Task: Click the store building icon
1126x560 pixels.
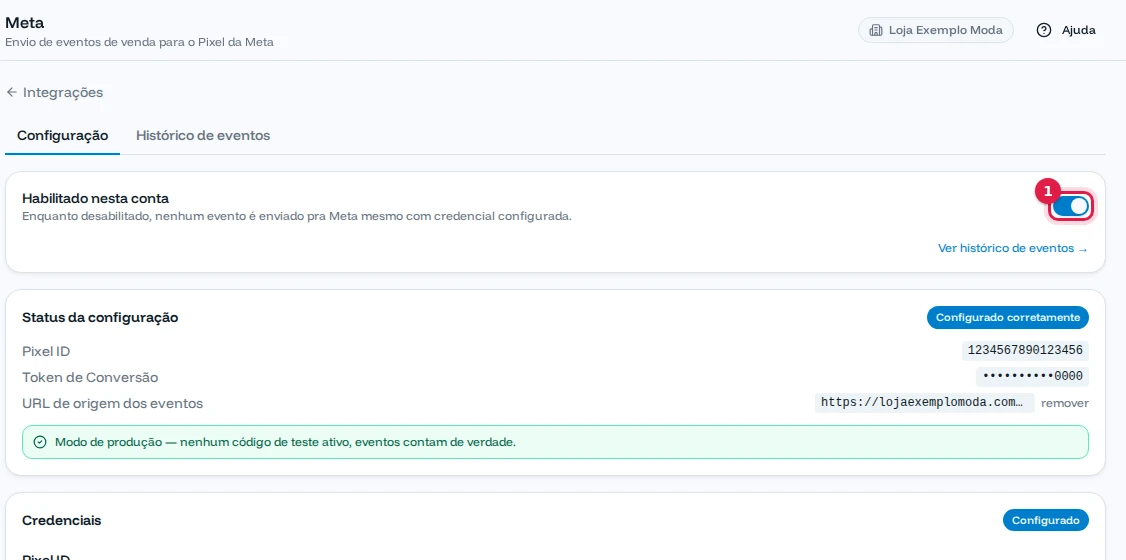Action: [x=875, y=30]
